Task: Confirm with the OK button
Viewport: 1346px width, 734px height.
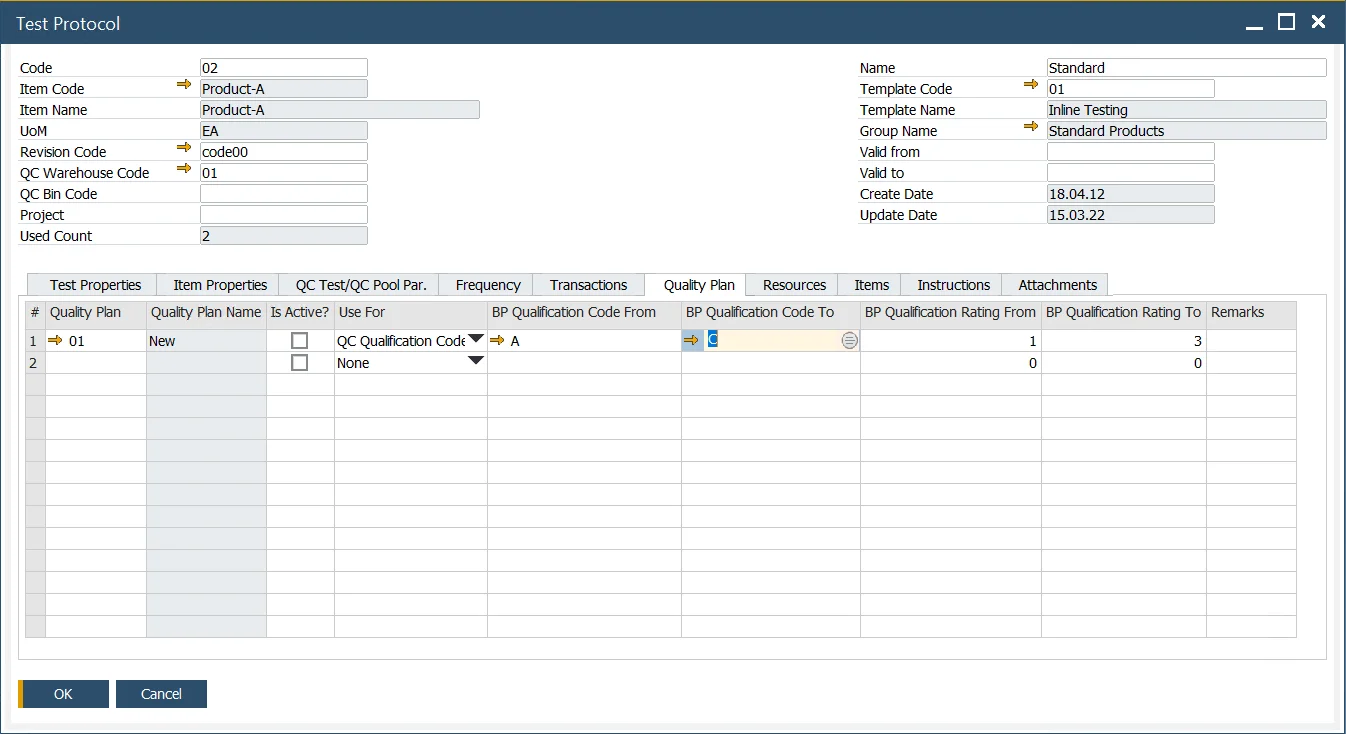Action: pyautogui.click(x=63, y=693)
